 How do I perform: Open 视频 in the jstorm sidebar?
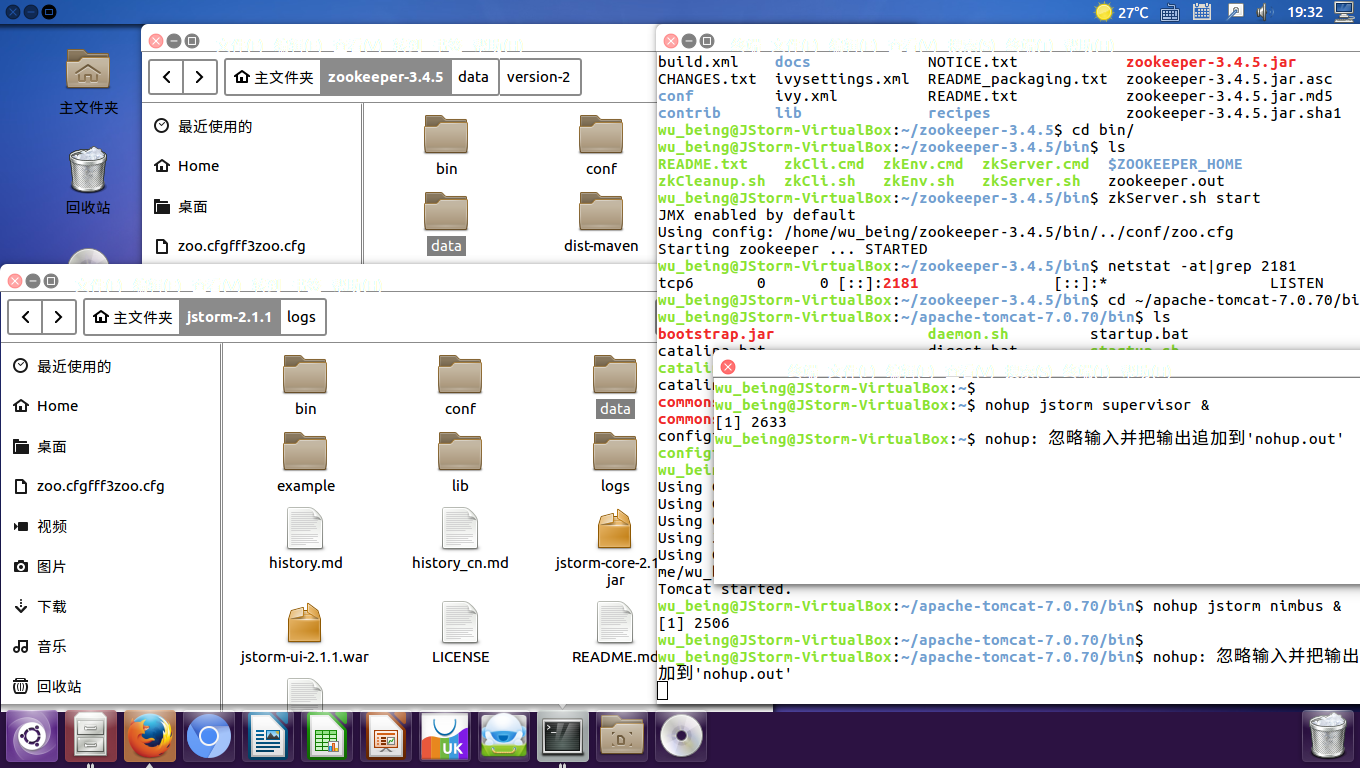coord(110,526)
